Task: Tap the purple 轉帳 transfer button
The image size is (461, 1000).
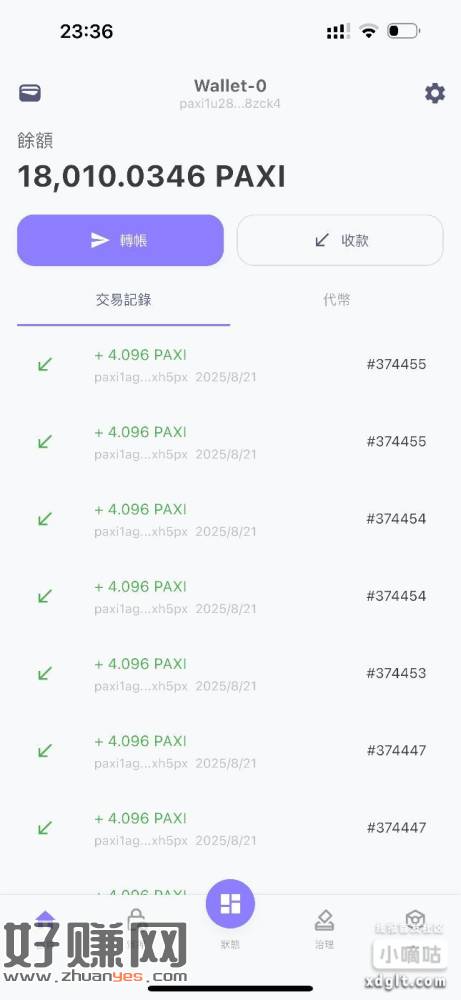Action: pyautogui.click(x=121, y=240)
